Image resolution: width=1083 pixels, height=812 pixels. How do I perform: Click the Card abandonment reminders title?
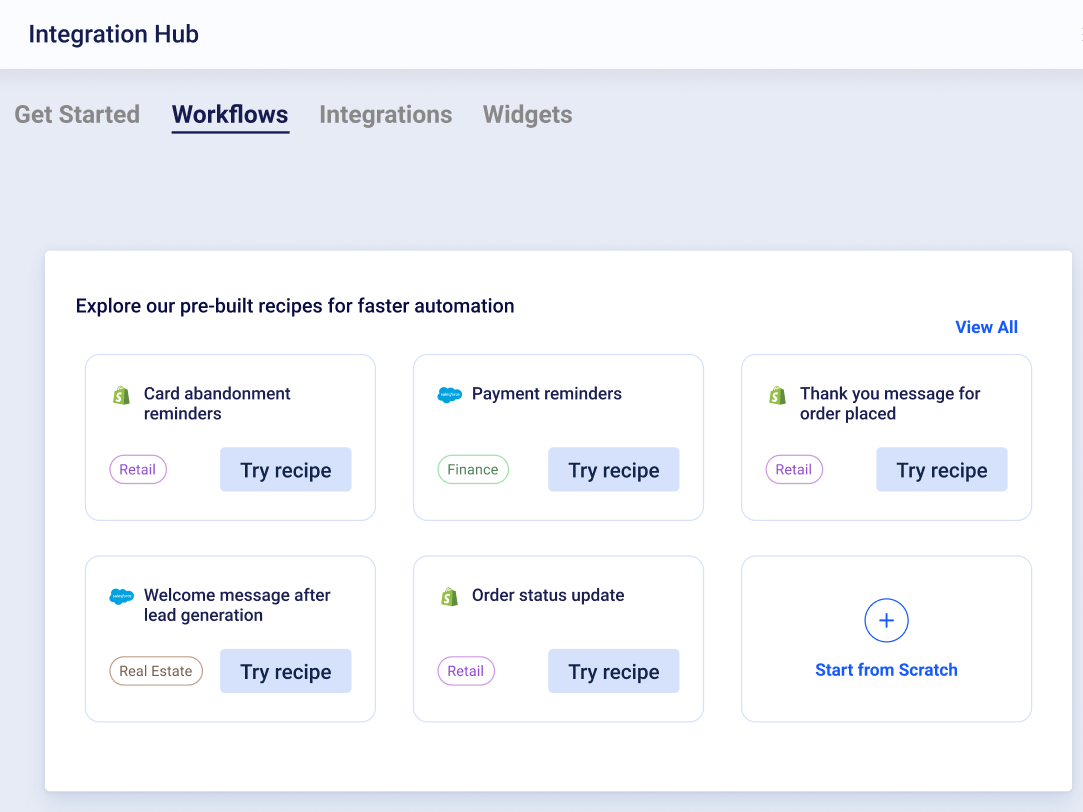pos(217,403)
